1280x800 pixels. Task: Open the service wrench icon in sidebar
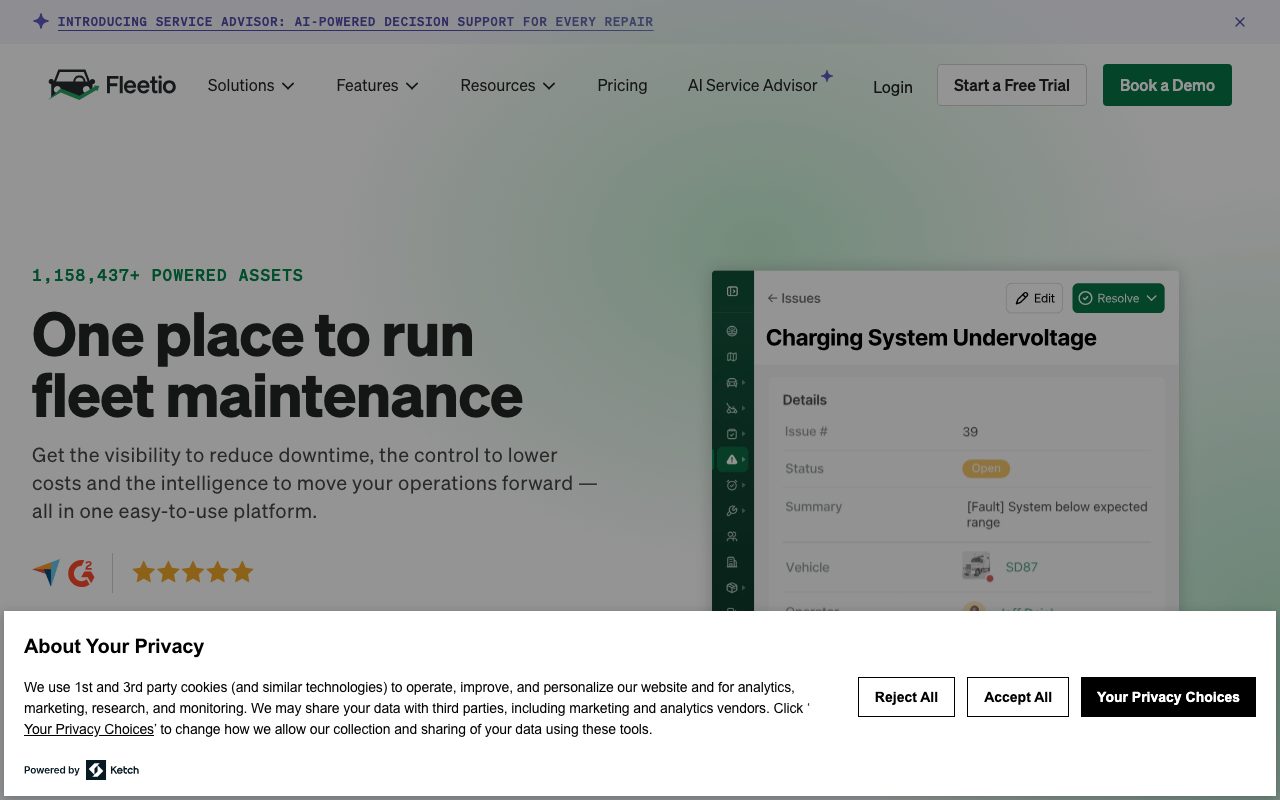(732, 511)
